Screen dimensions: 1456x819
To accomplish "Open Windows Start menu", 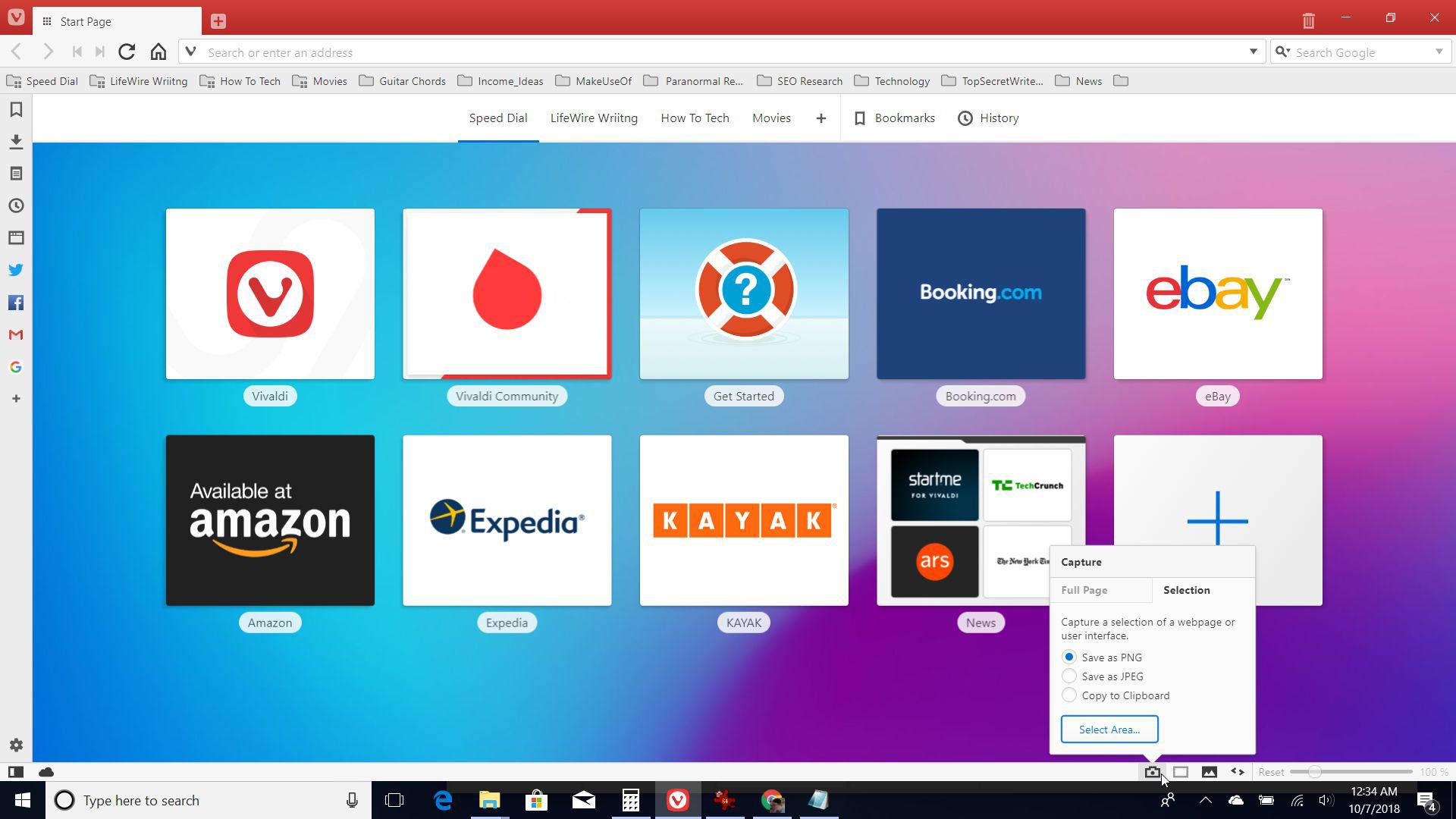I will click(x=22, y=800).
